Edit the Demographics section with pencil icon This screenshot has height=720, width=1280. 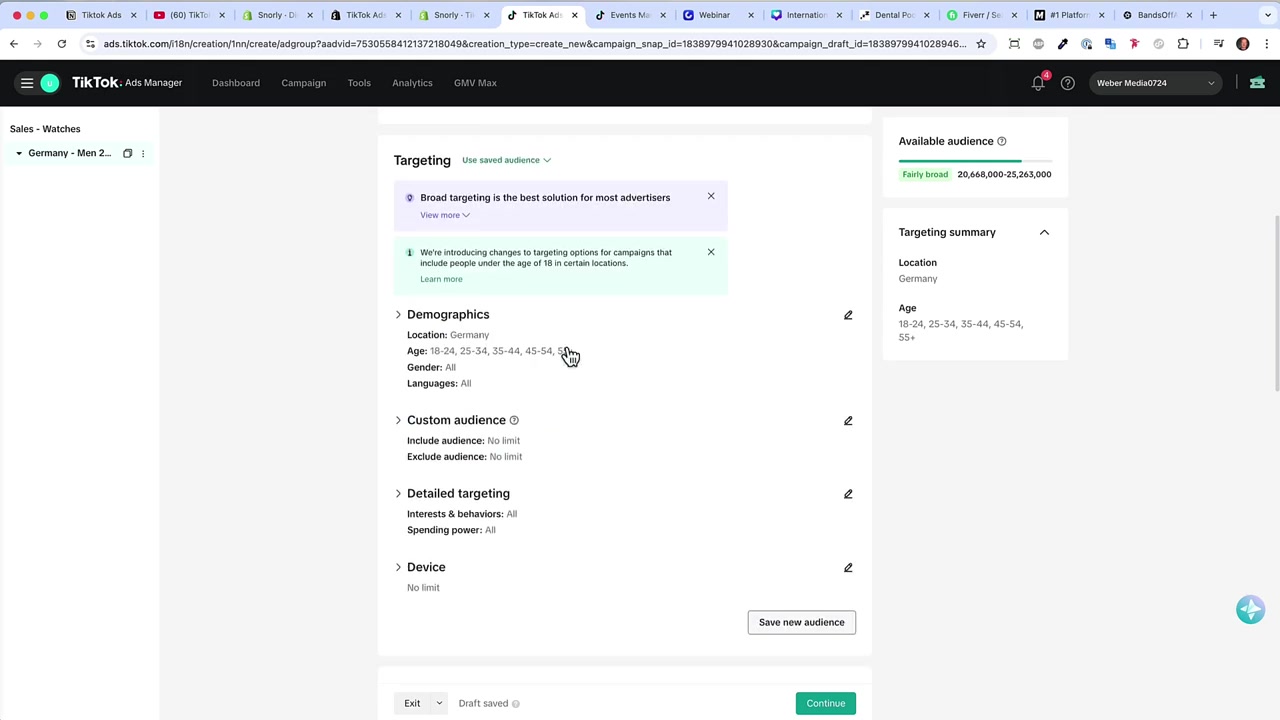[x=848, y=315]
